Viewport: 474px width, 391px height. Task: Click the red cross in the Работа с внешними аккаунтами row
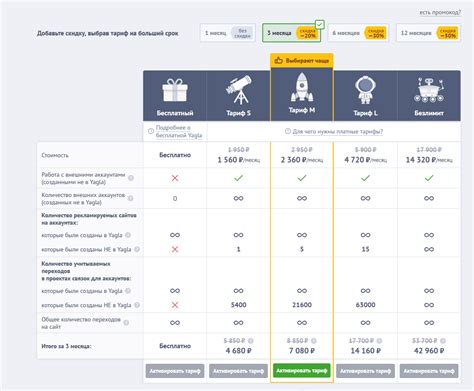pyautogui.click(x=175, y=178)
